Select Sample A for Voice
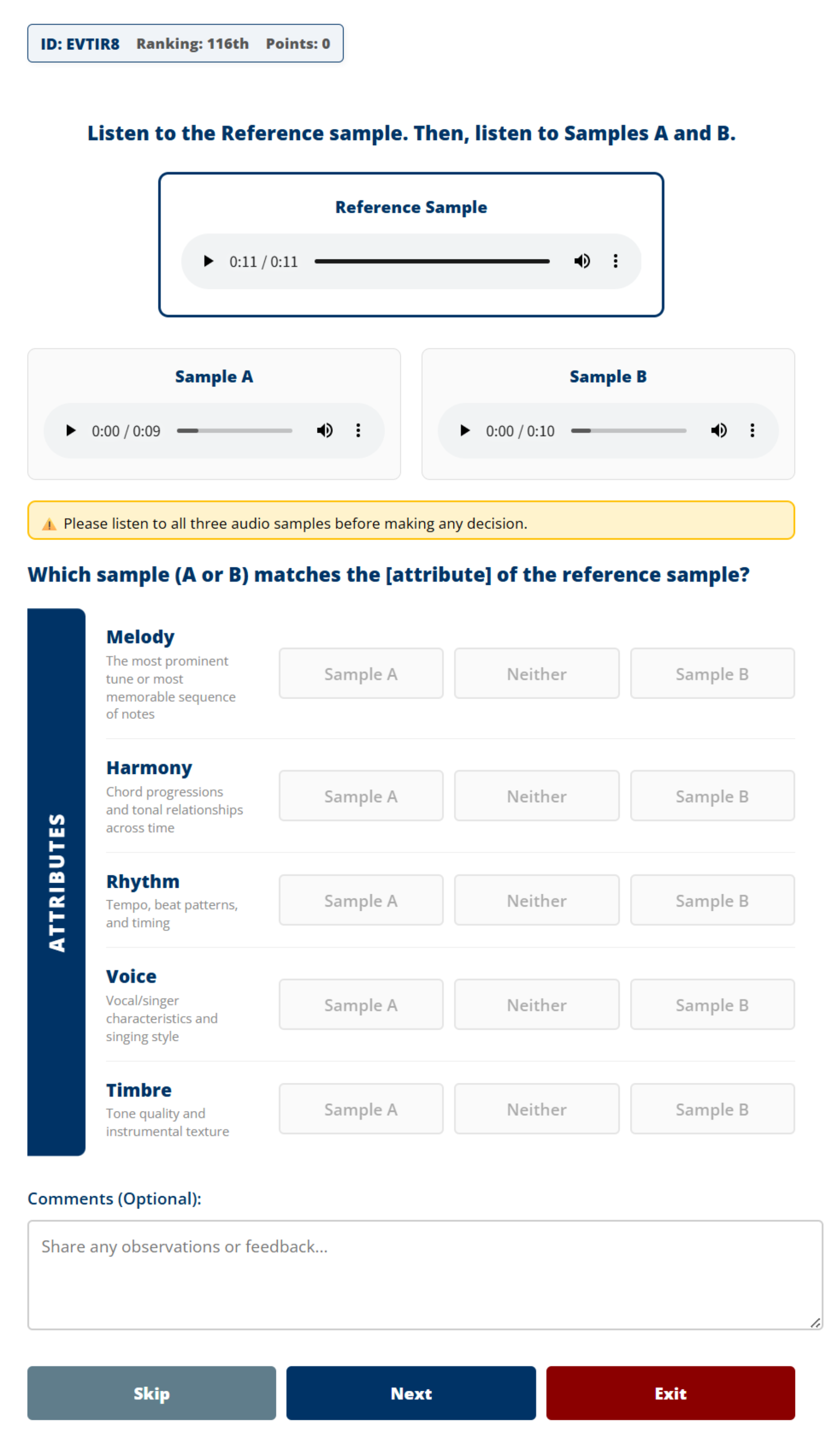This screenshot has height=1456, width=832. pos(361,1005)
